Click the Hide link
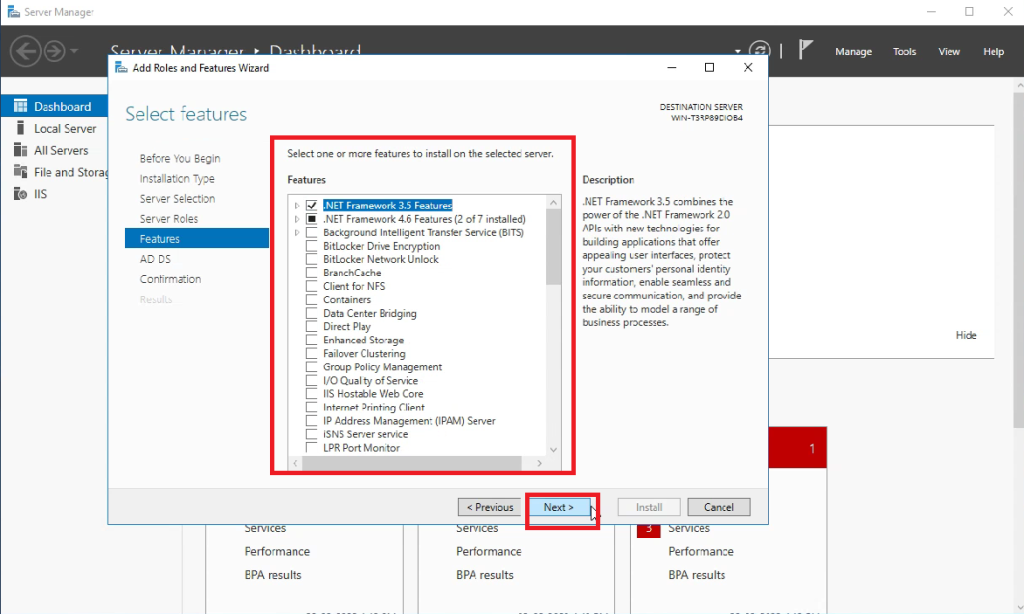The width and height of the screenshot is (1024, 614). point(966,335)
